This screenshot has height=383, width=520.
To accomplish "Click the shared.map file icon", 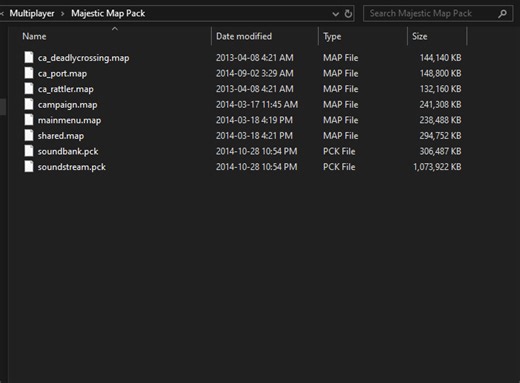I will (29, 135).
